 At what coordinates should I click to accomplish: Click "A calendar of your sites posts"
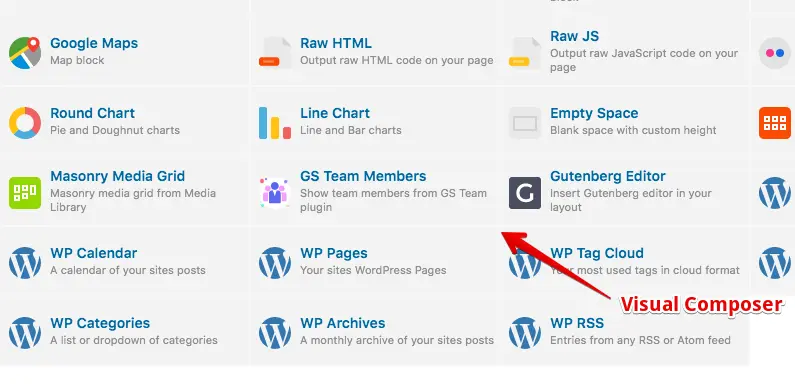coord(127,270)
